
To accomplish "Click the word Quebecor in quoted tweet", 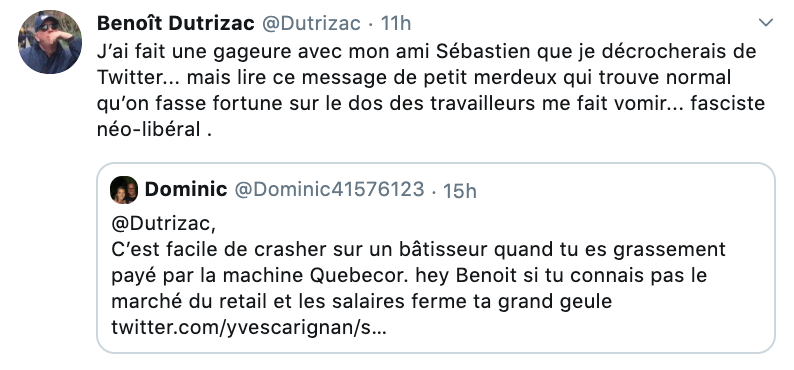I will click(362, 276).
